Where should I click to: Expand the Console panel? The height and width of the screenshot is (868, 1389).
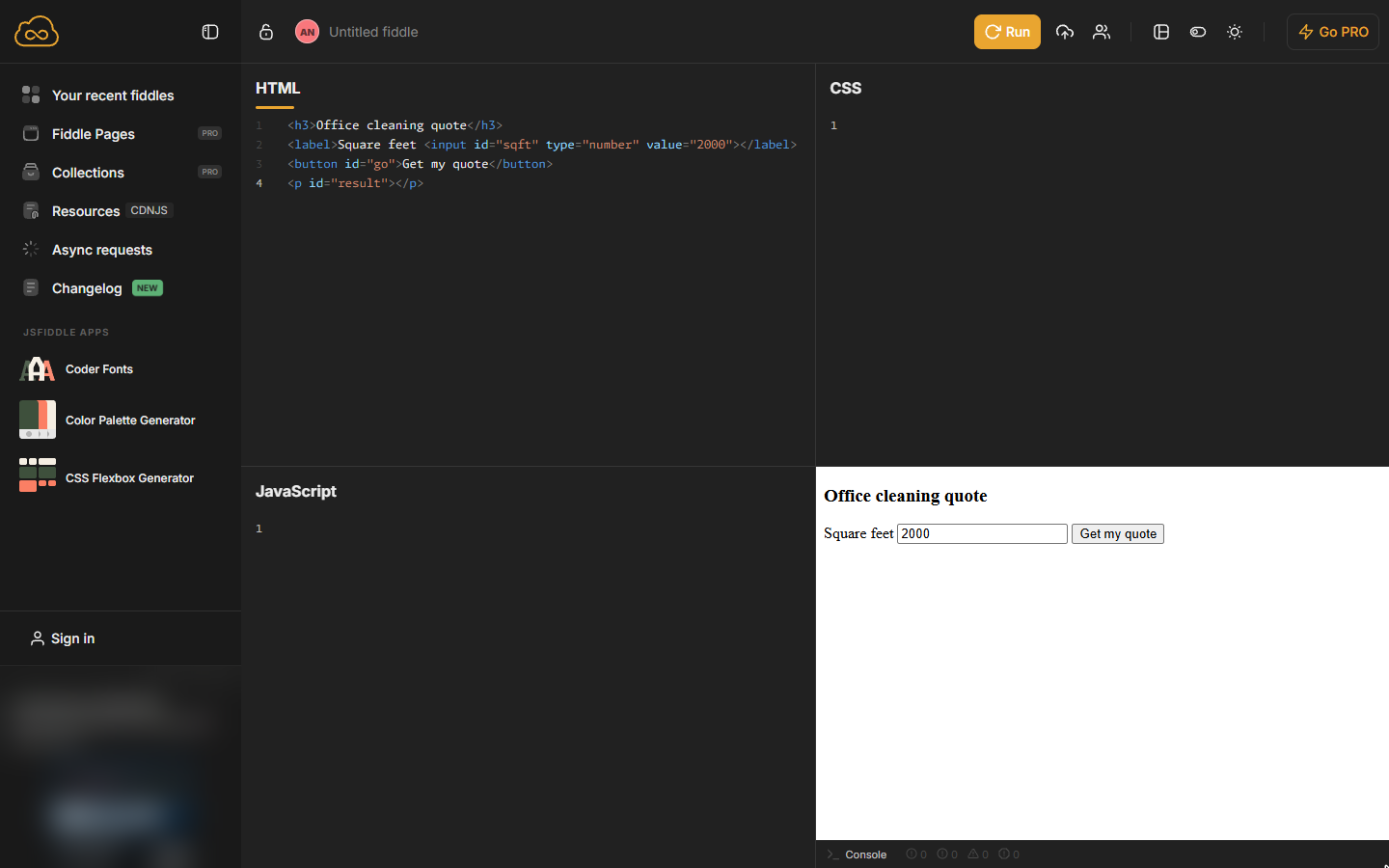tap(857, 855)
